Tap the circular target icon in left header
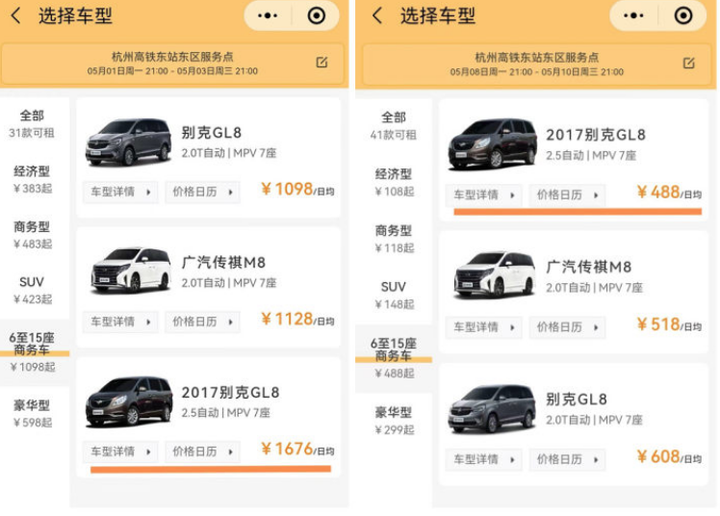 pyautogui.click(x=316, y=16)
